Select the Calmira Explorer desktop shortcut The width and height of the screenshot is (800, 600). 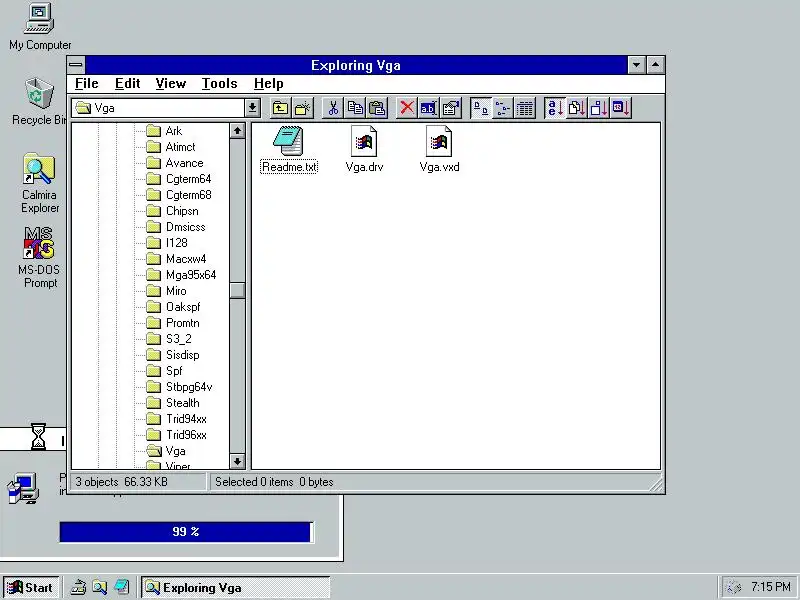39,183
